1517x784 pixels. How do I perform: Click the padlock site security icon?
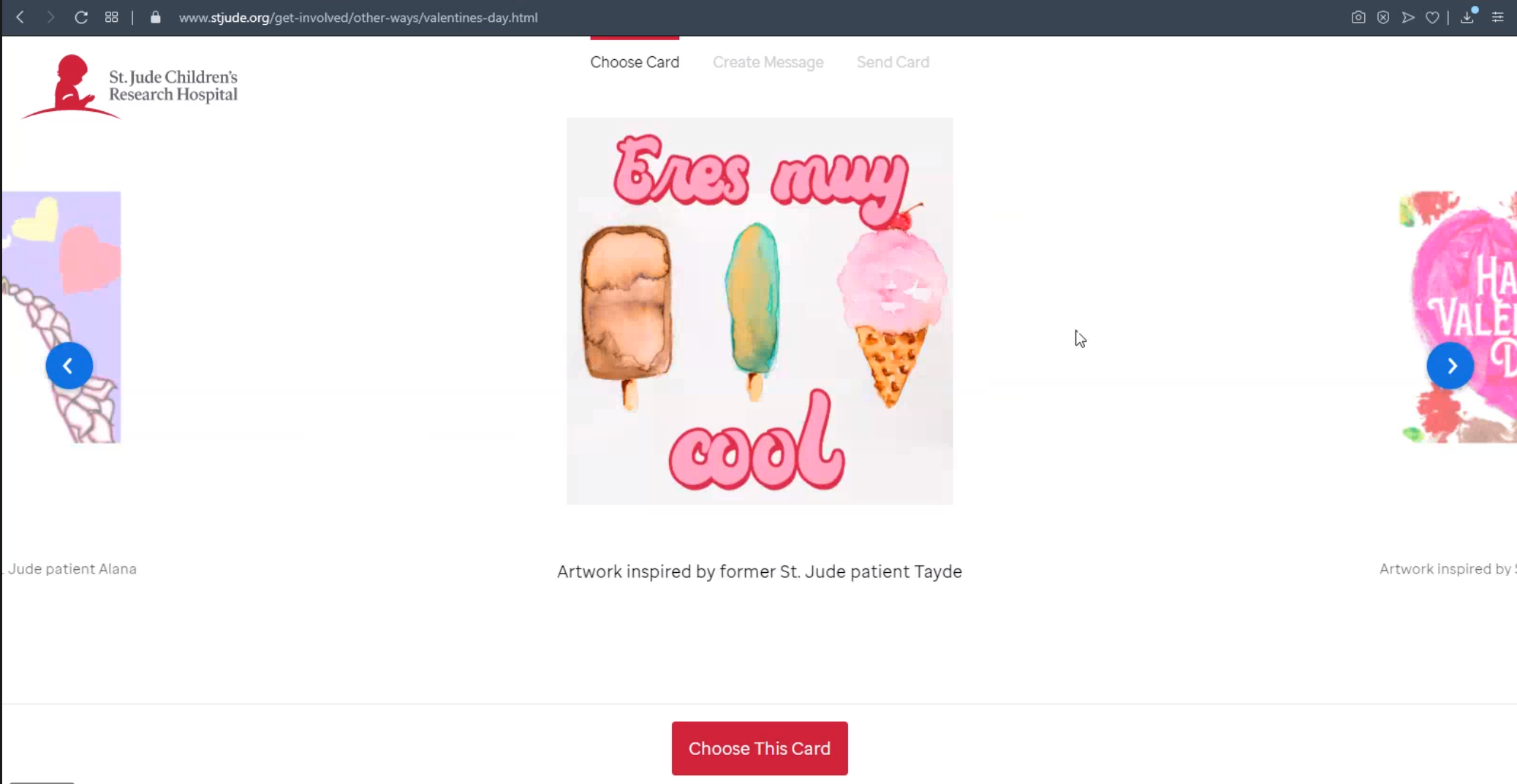click(155, 17)
